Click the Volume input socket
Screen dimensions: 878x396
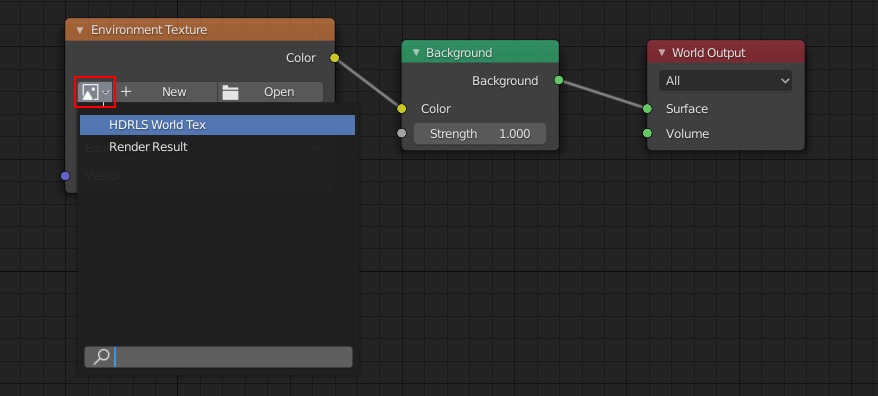(647, 133)
